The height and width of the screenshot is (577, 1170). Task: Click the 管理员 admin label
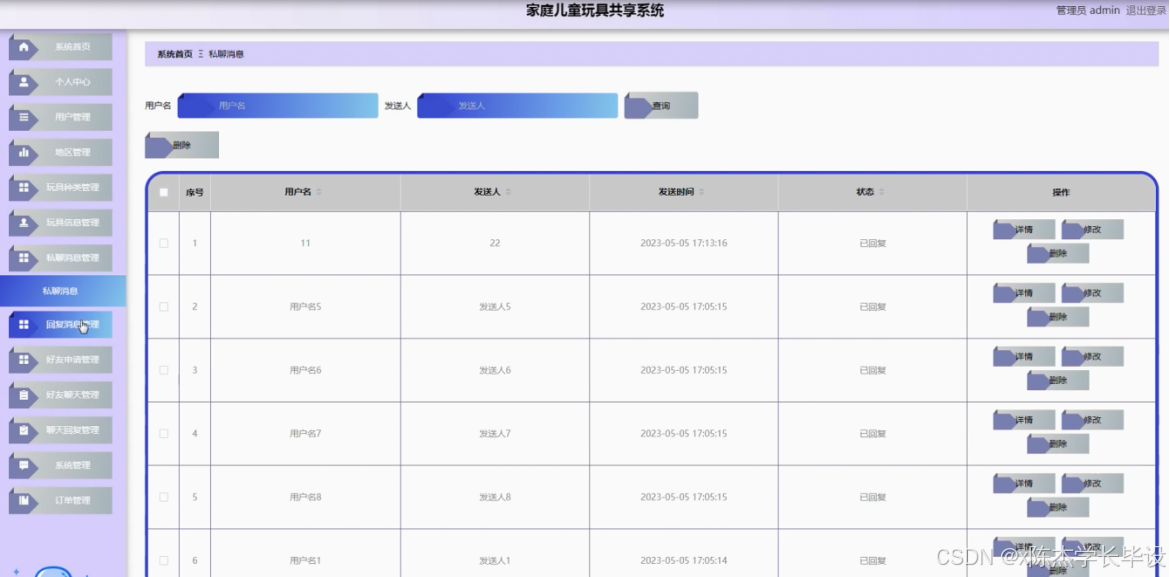click(x=1088, y=10)
